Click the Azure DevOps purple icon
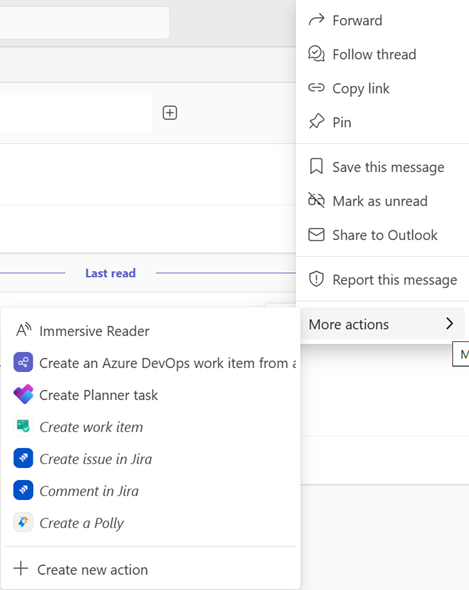The image size is (469, 590). (23, 362)
